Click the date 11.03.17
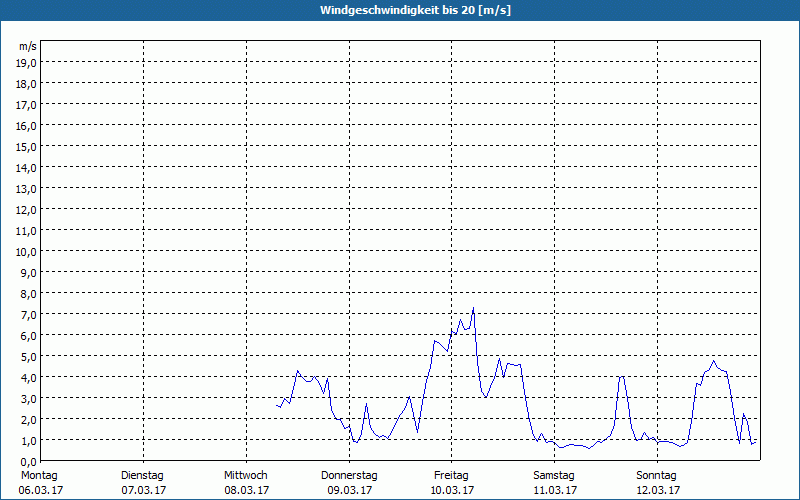800x500 pixels. coord(555,490)
